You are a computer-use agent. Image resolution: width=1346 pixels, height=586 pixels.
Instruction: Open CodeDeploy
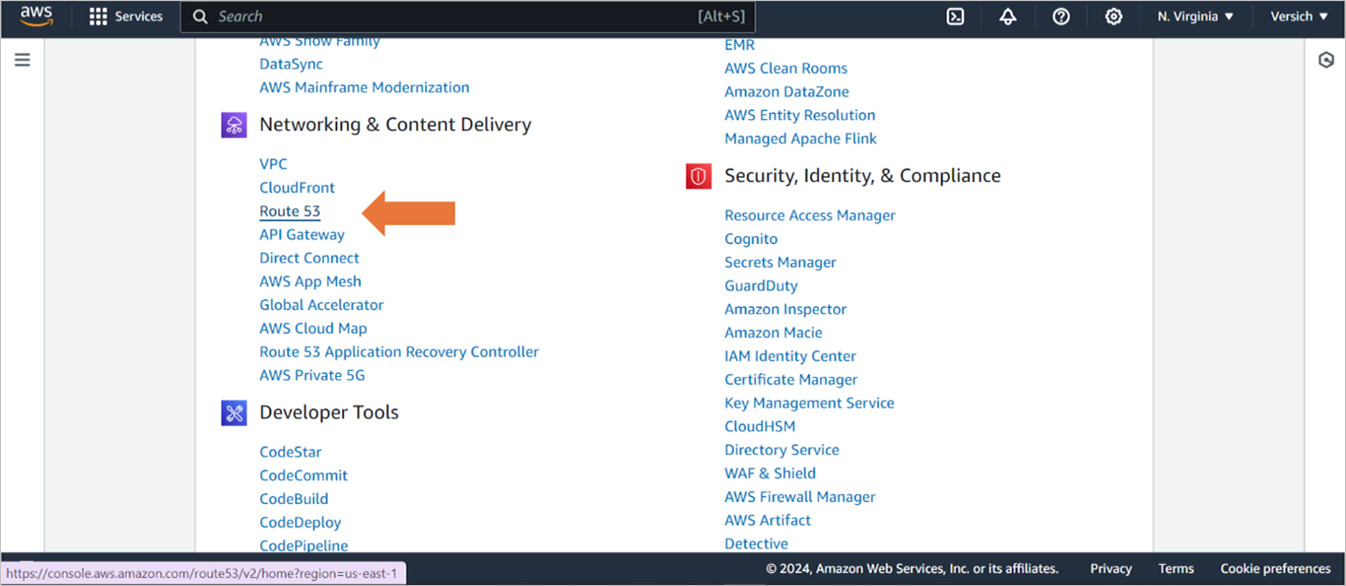(x=300, y=523)
